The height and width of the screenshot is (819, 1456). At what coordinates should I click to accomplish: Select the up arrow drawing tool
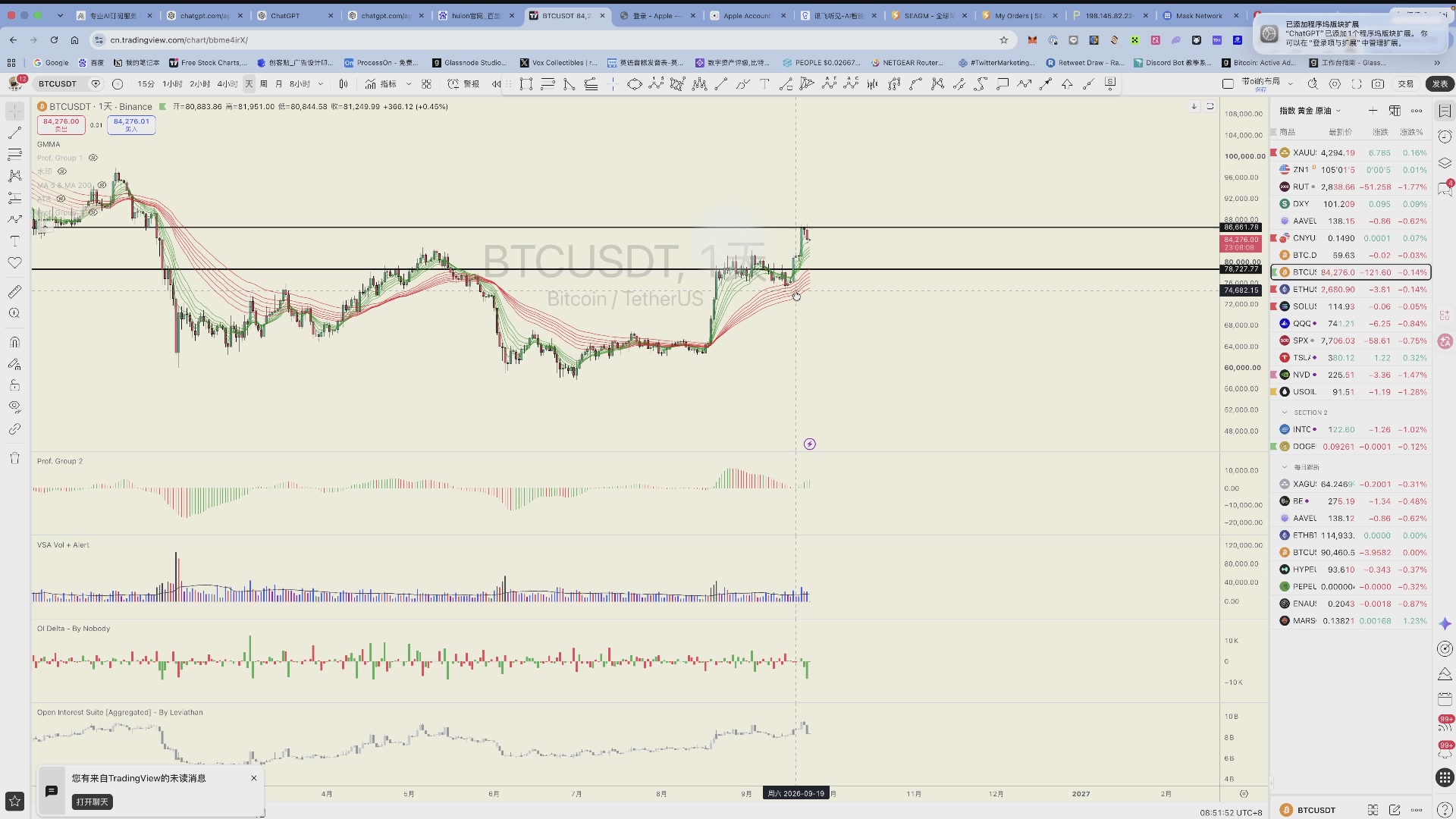1067,84
